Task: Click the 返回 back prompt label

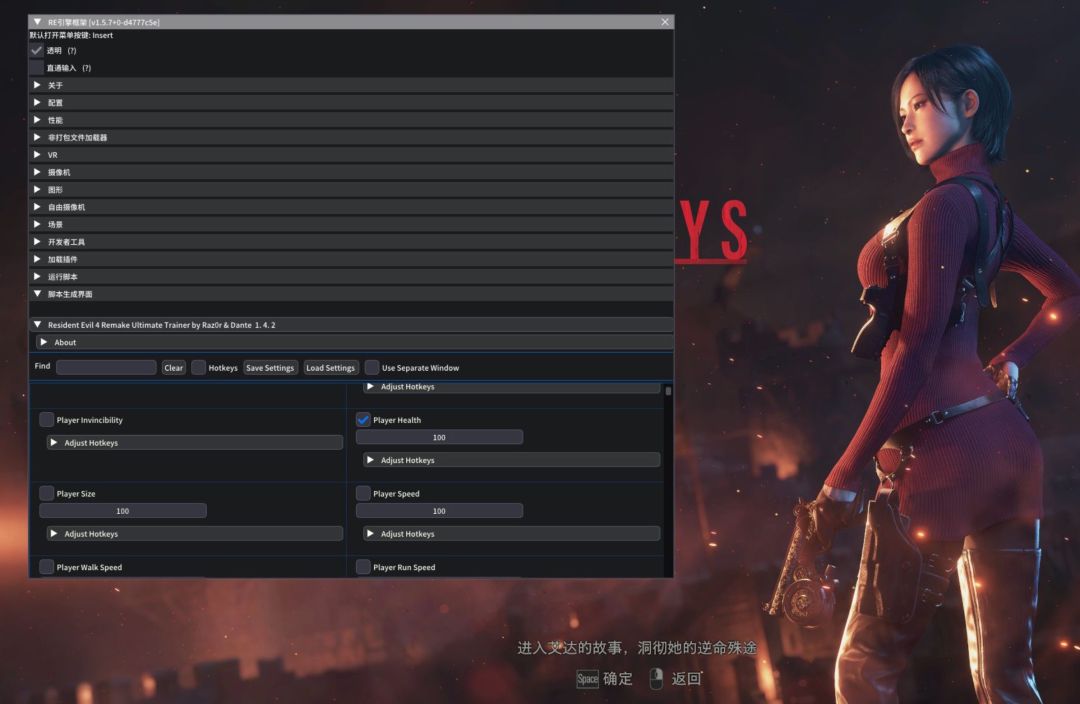Action: point(686,679)
